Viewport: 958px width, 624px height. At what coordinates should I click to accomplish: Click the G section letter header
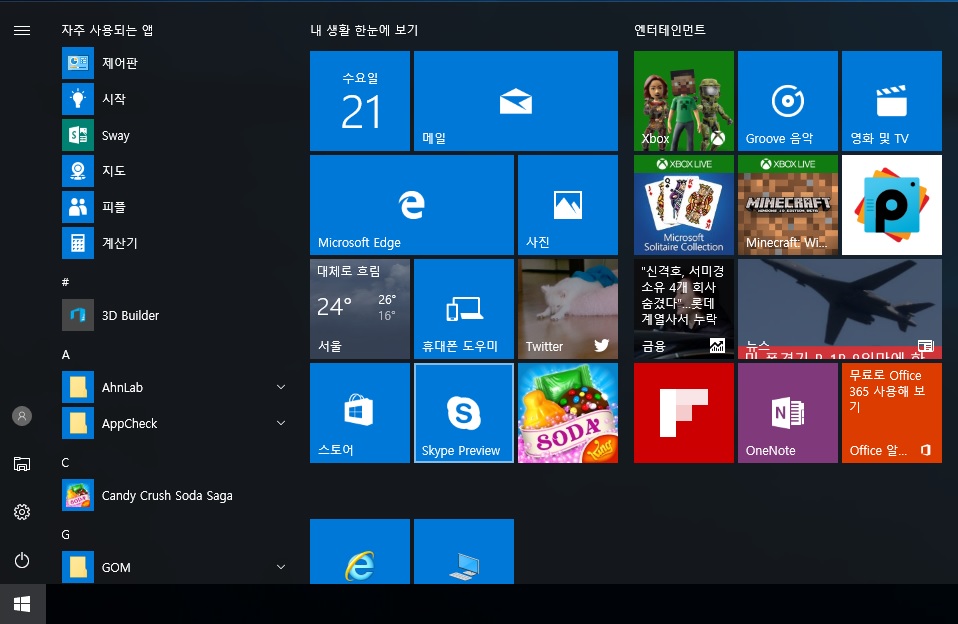65,535
